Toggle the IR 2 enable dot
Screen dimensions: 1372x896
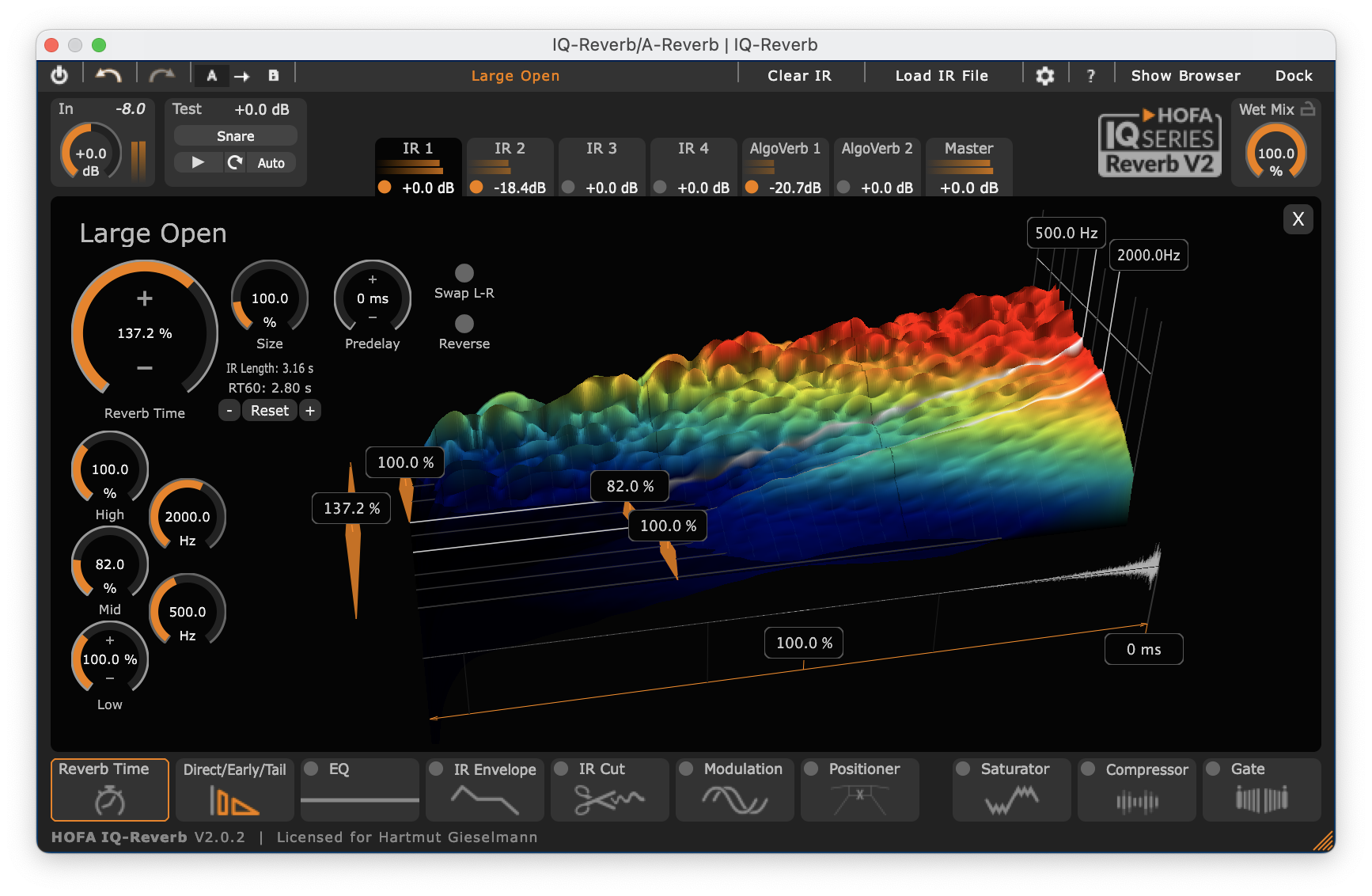tap(476, 188)
